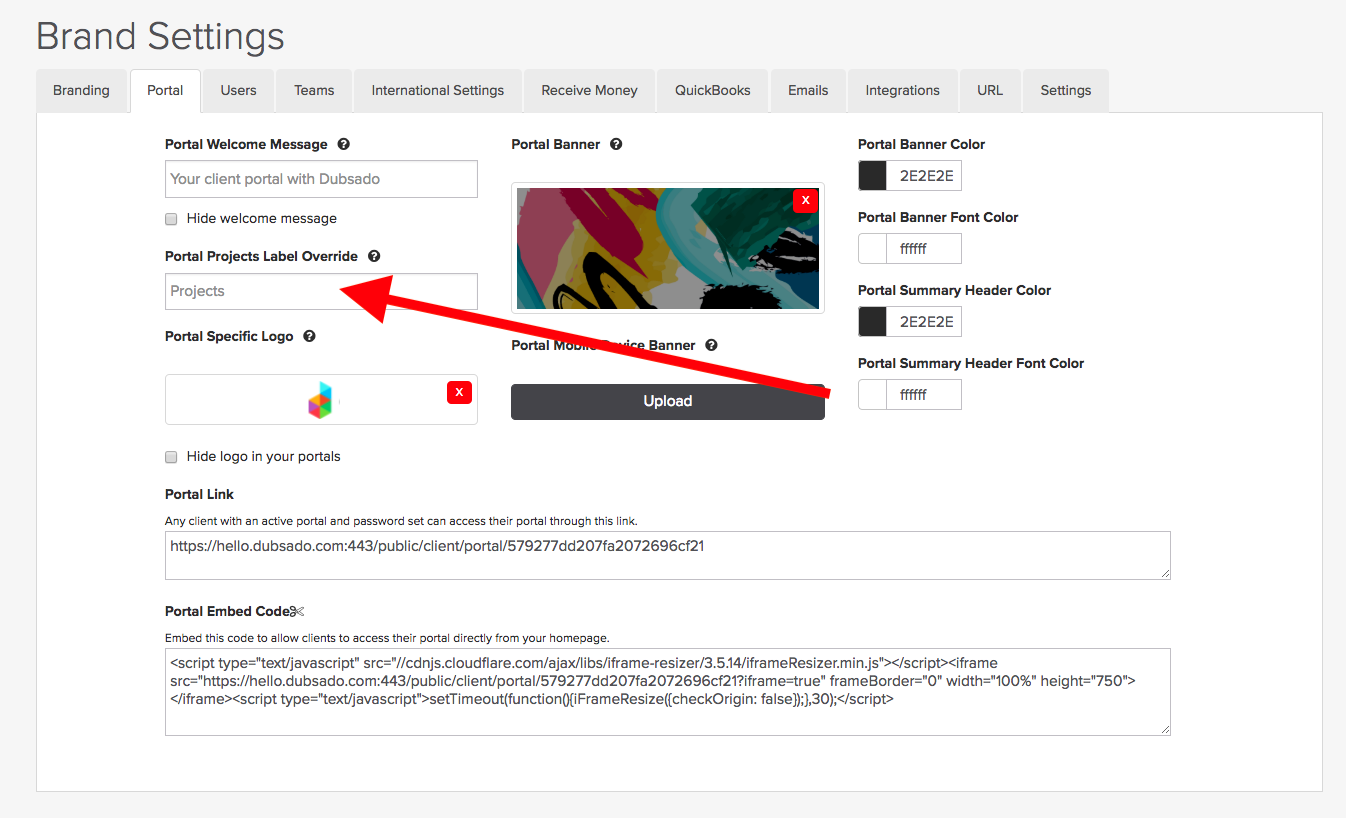1346x818 pixels.
Task: Select the Portal tab
Action: [165, 90]
